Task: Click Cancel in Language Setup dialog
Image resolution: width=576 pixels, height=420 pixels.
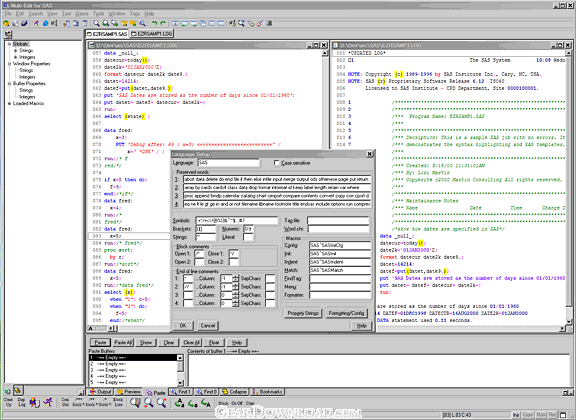Action: (208, 326)
